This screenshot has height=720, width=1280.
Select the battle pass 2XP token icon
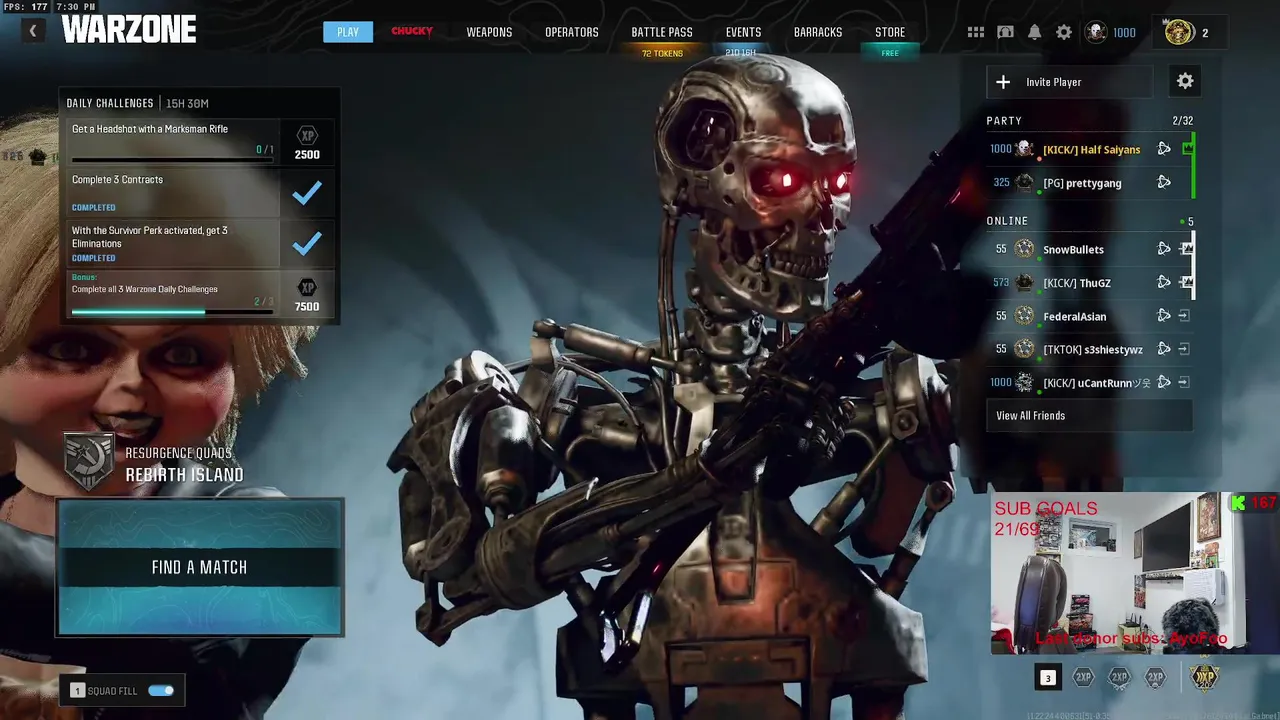(1155, 677)
